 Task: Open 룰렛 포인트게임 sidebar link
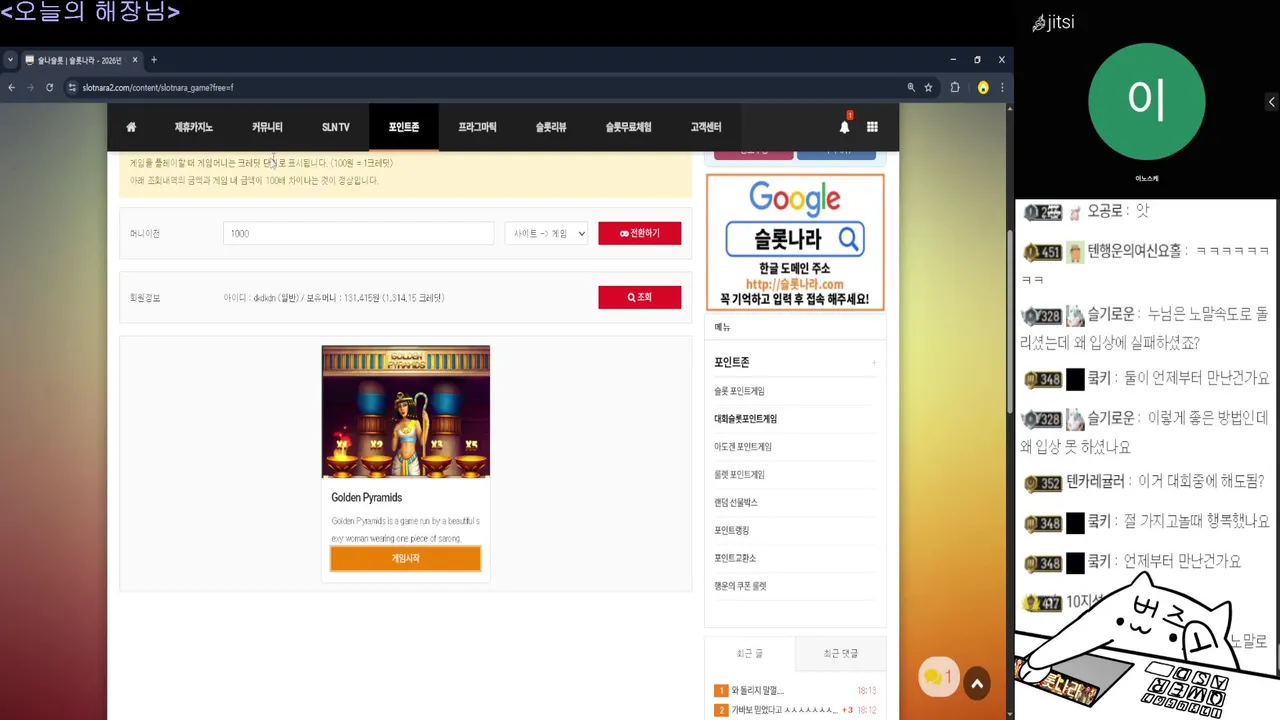739,475
